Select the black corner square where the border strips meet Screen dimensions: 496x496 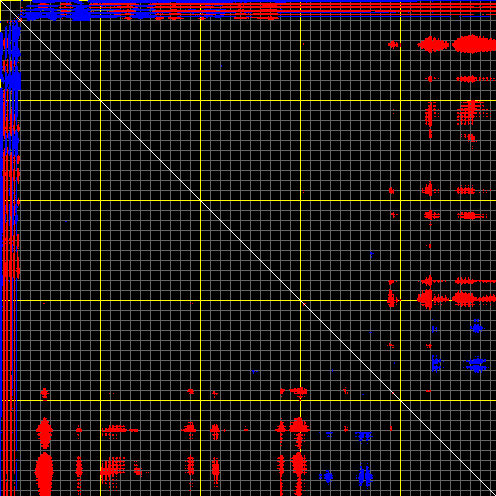[x=10, y=10]
